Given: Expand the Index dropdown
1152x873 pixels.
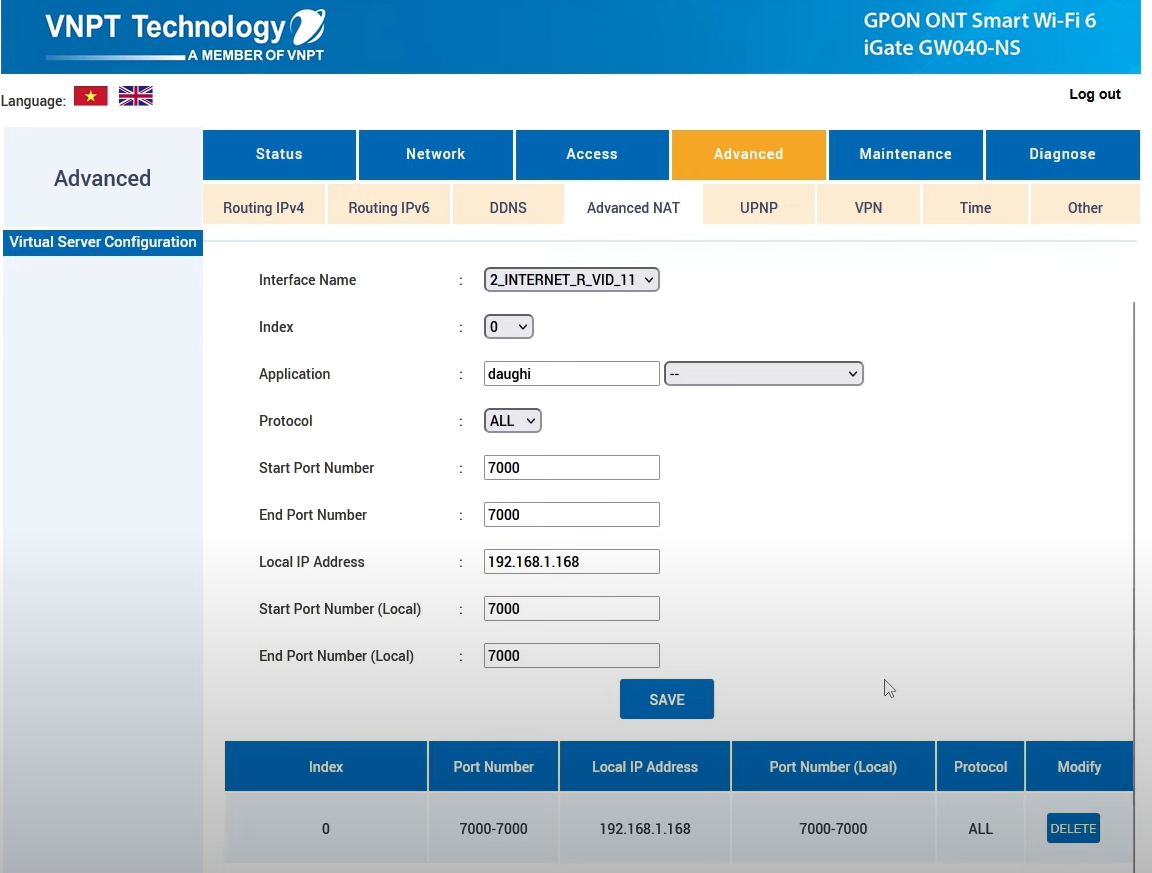Looking at the screenshot, I should 508,327.
